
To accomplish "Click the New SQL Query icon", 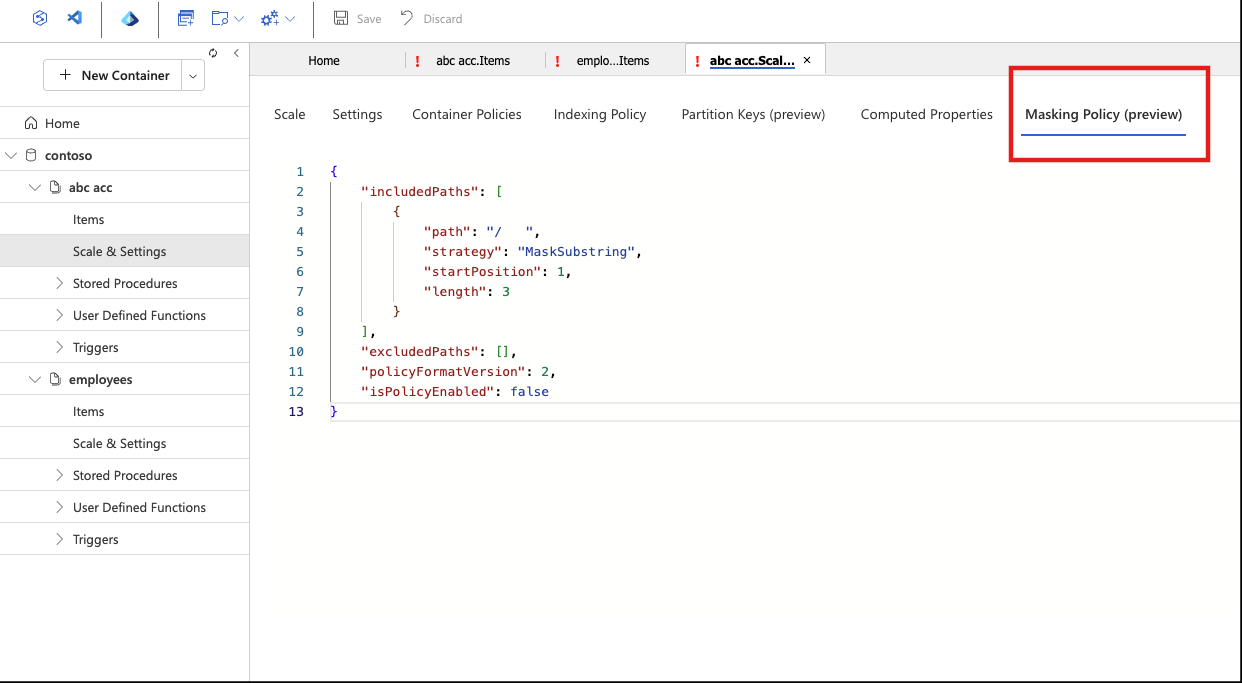I will pyautogui.click(x=185, y=18).
